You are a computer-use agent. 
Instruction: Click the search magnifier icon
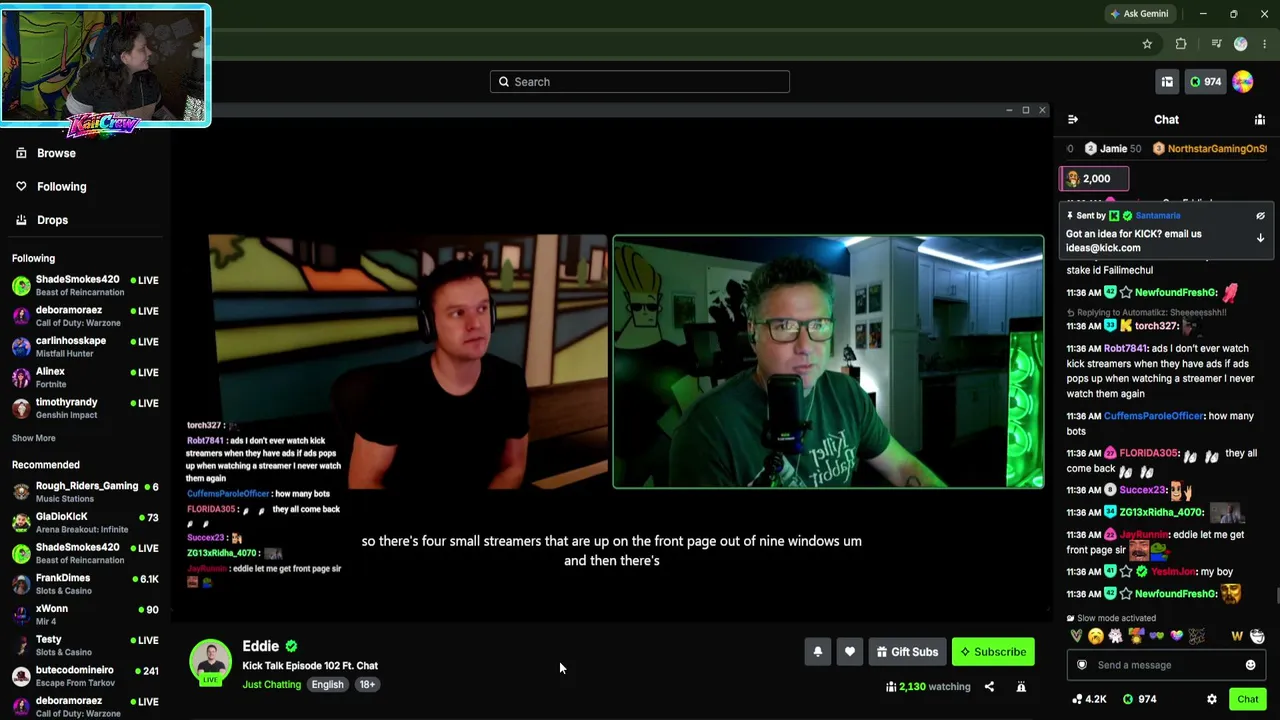[x=504, y=82]
